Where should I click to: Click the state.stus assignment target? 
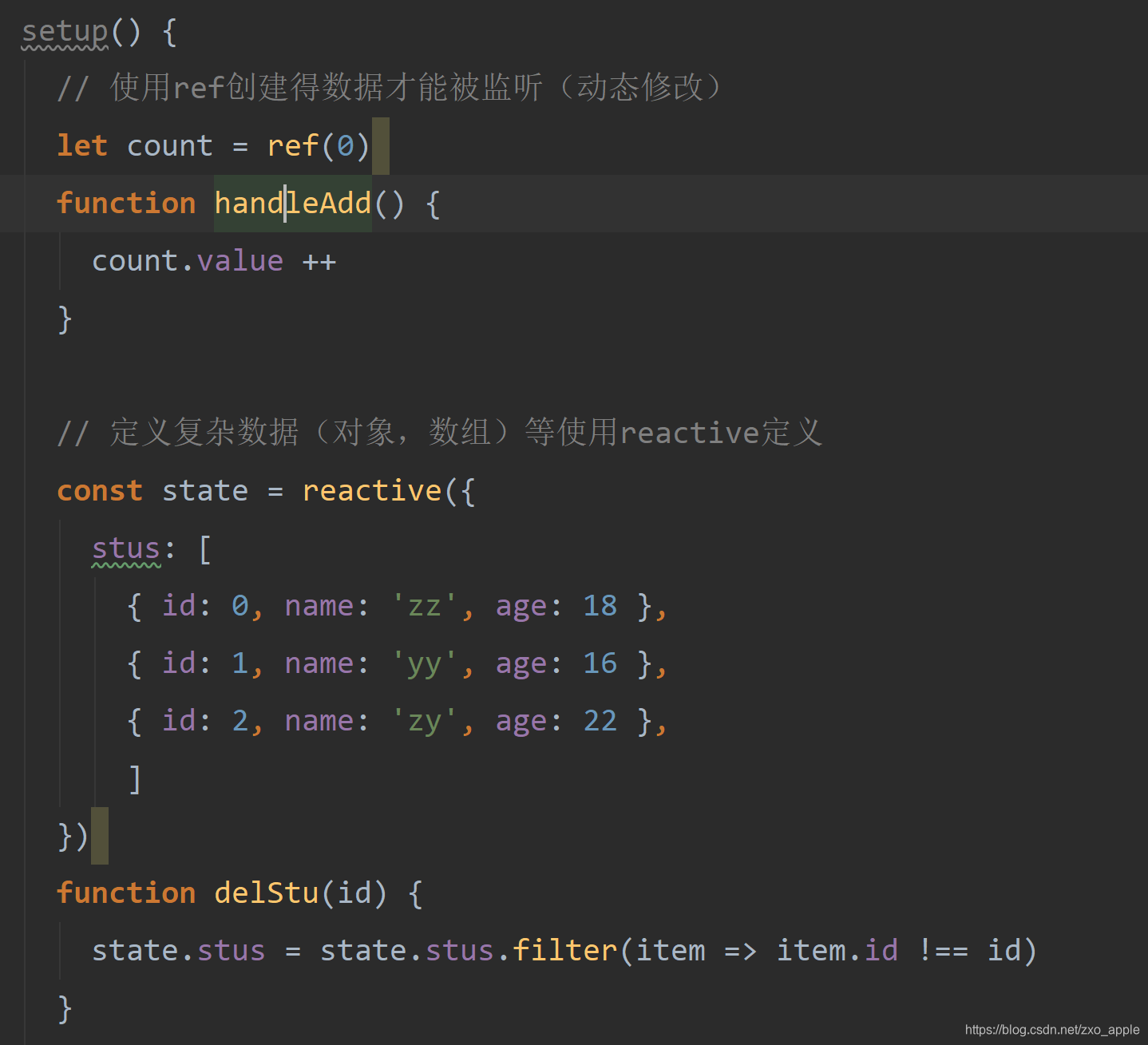click(x=179, y=951)
